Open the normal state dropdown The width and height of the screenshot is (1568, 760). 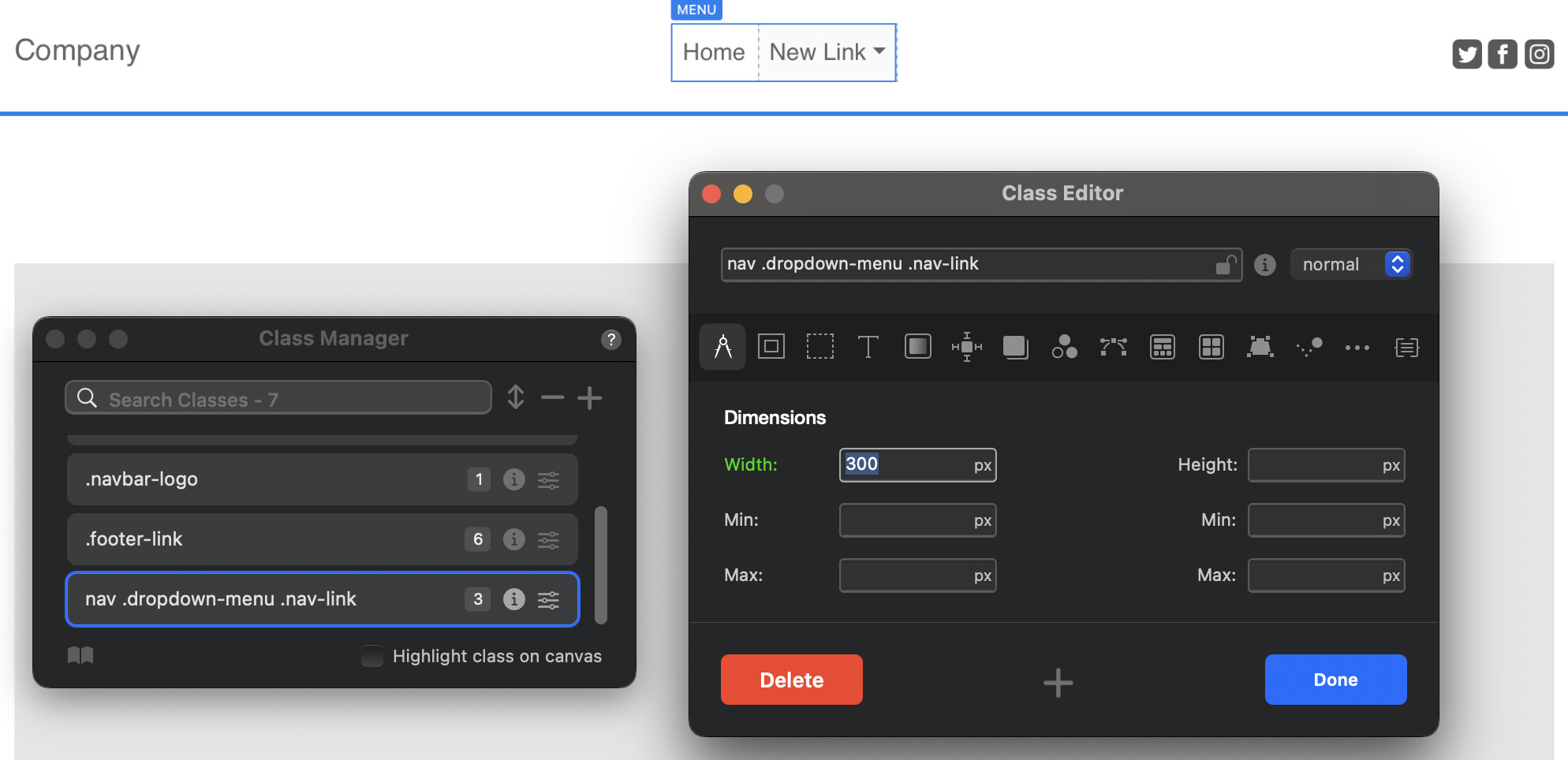1350,265
